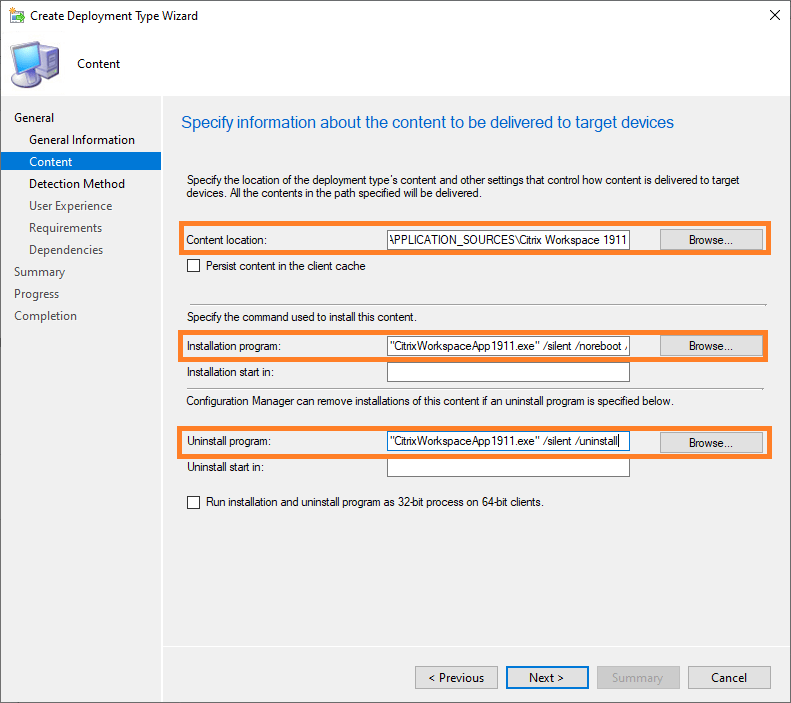Click the 'Content' page title text

(98, 64)
